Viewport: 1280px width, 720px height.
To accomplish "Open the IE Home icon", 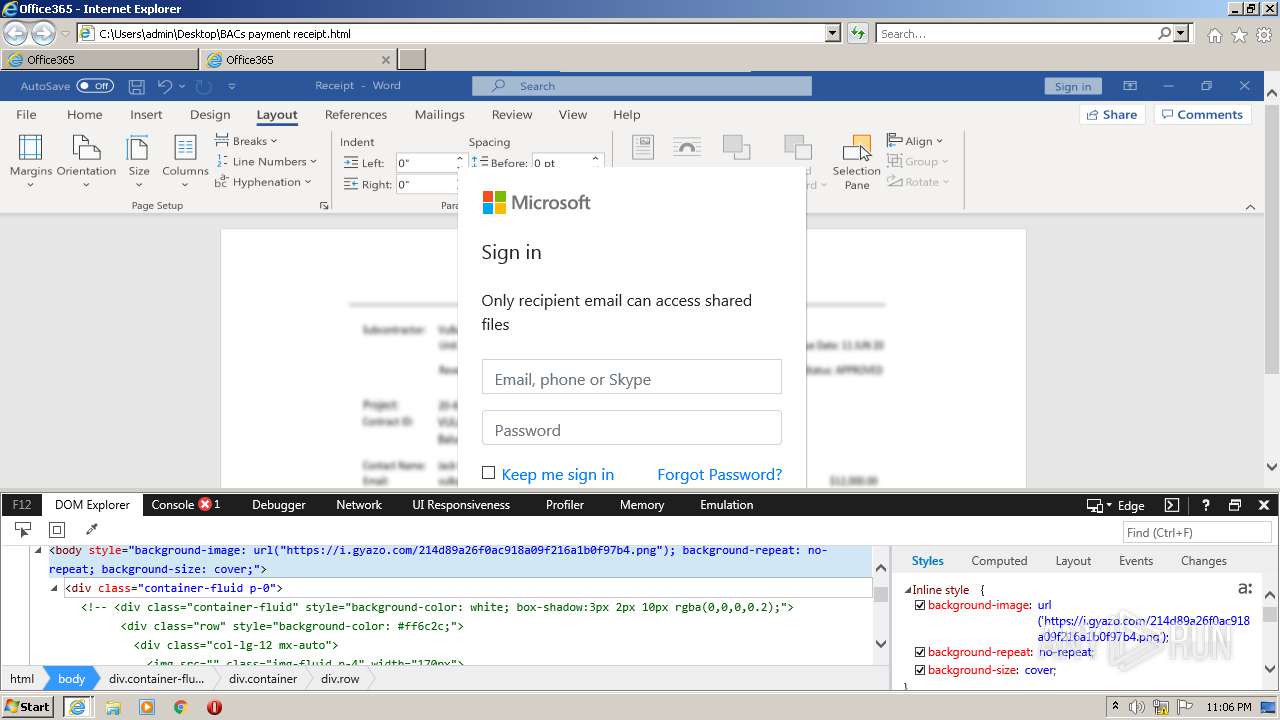I will coord(1214,35).
